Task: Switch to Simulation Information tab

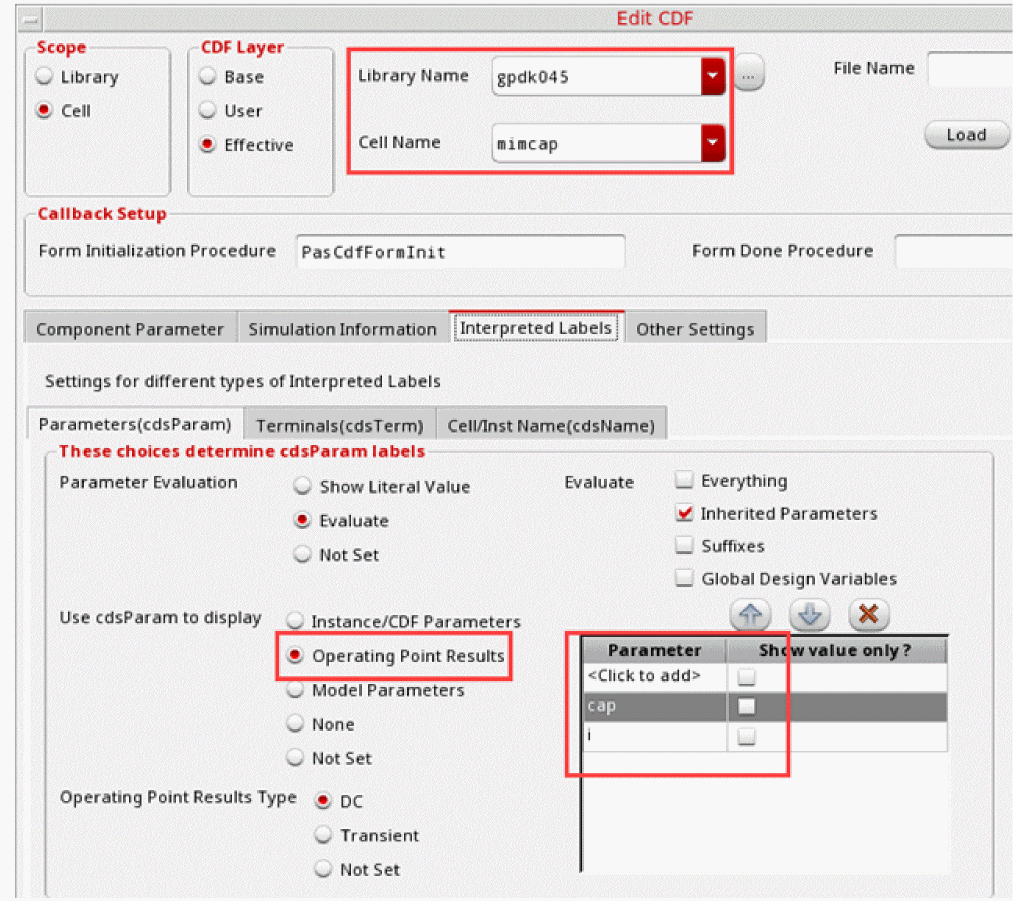Action: [x=342, y=329]
